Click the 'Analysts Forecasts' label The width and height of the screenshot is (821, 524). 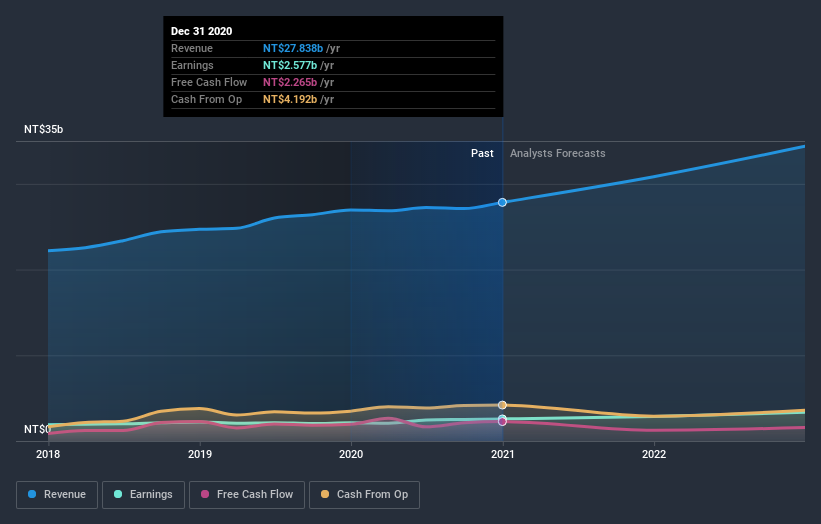click(x=558, y=153)
